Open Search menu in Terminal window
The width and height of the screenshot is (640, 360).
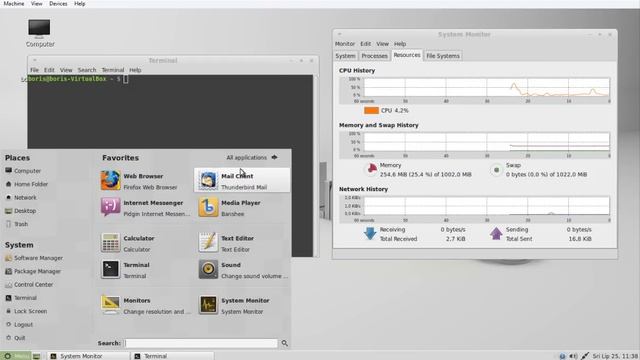point(87,70)
